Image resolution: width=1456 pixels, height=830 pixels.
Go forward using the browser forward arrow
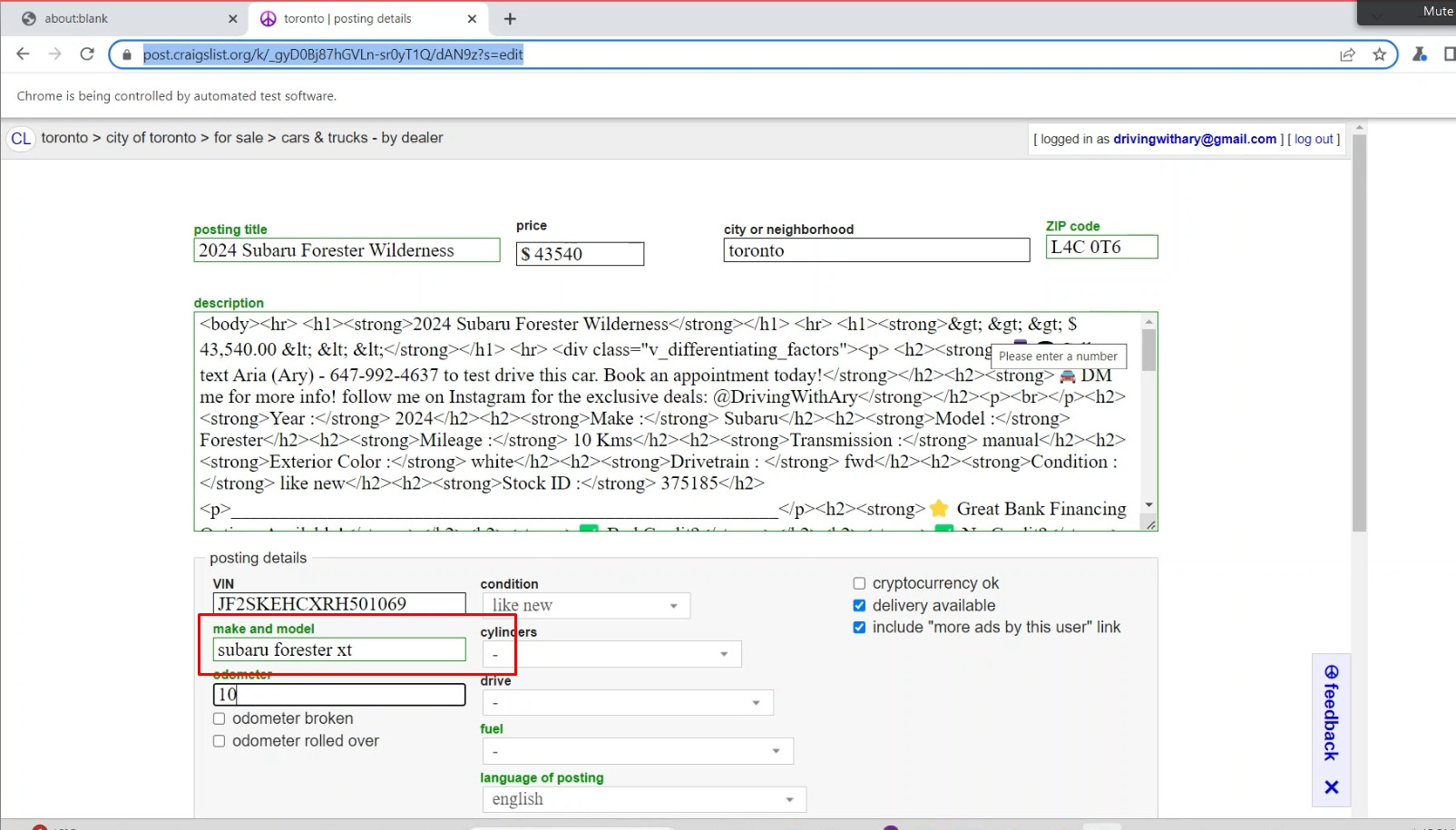pos(55,54)
